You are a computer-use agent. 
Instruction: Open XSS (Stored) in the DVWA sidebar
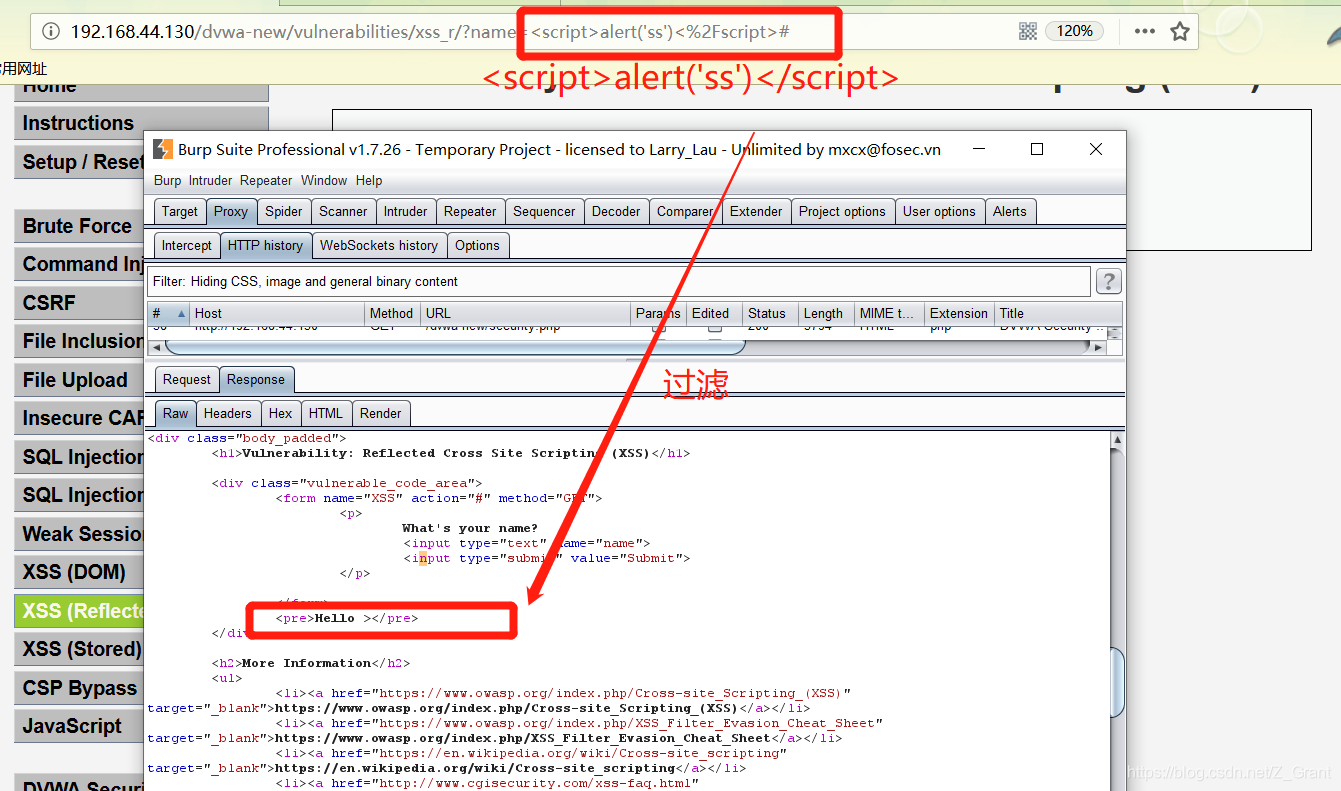tap(79, 649)
